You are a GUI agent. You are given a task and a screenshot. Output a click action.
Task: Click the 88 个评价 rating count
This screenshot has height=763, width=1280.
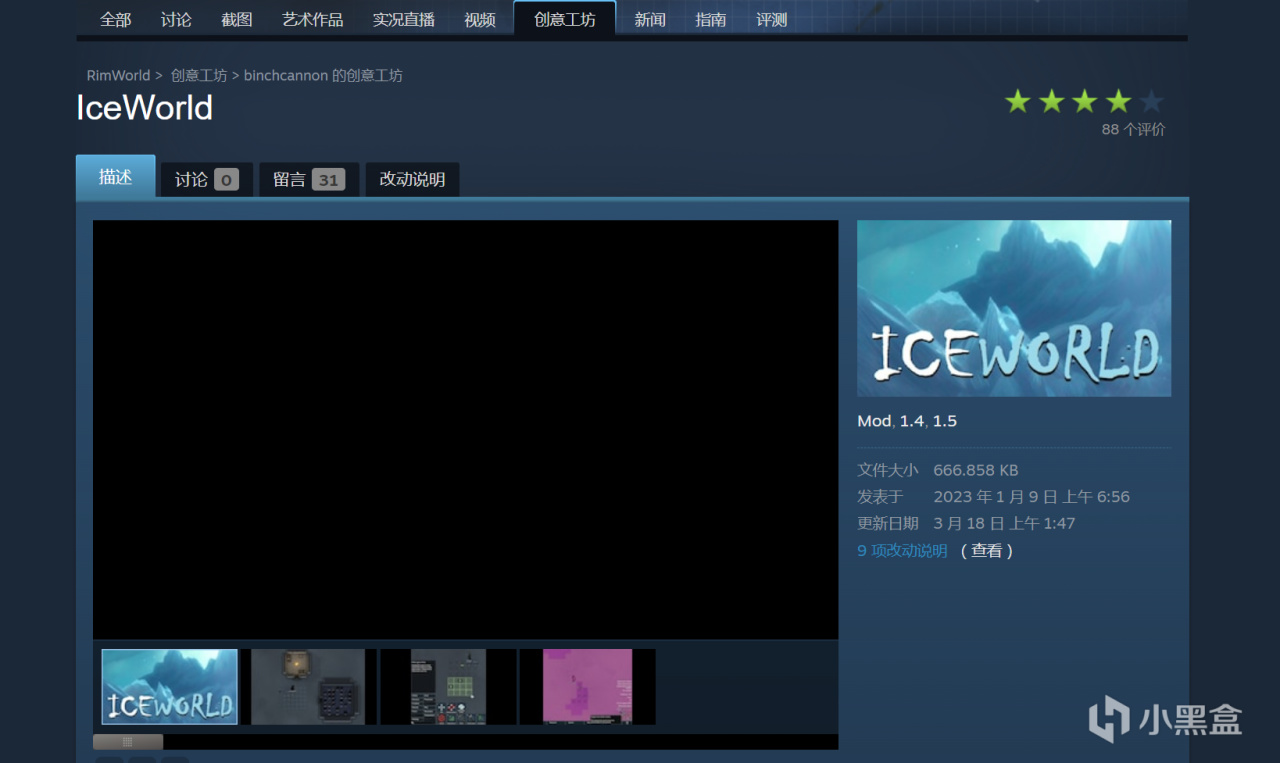tap(1133, 129)
